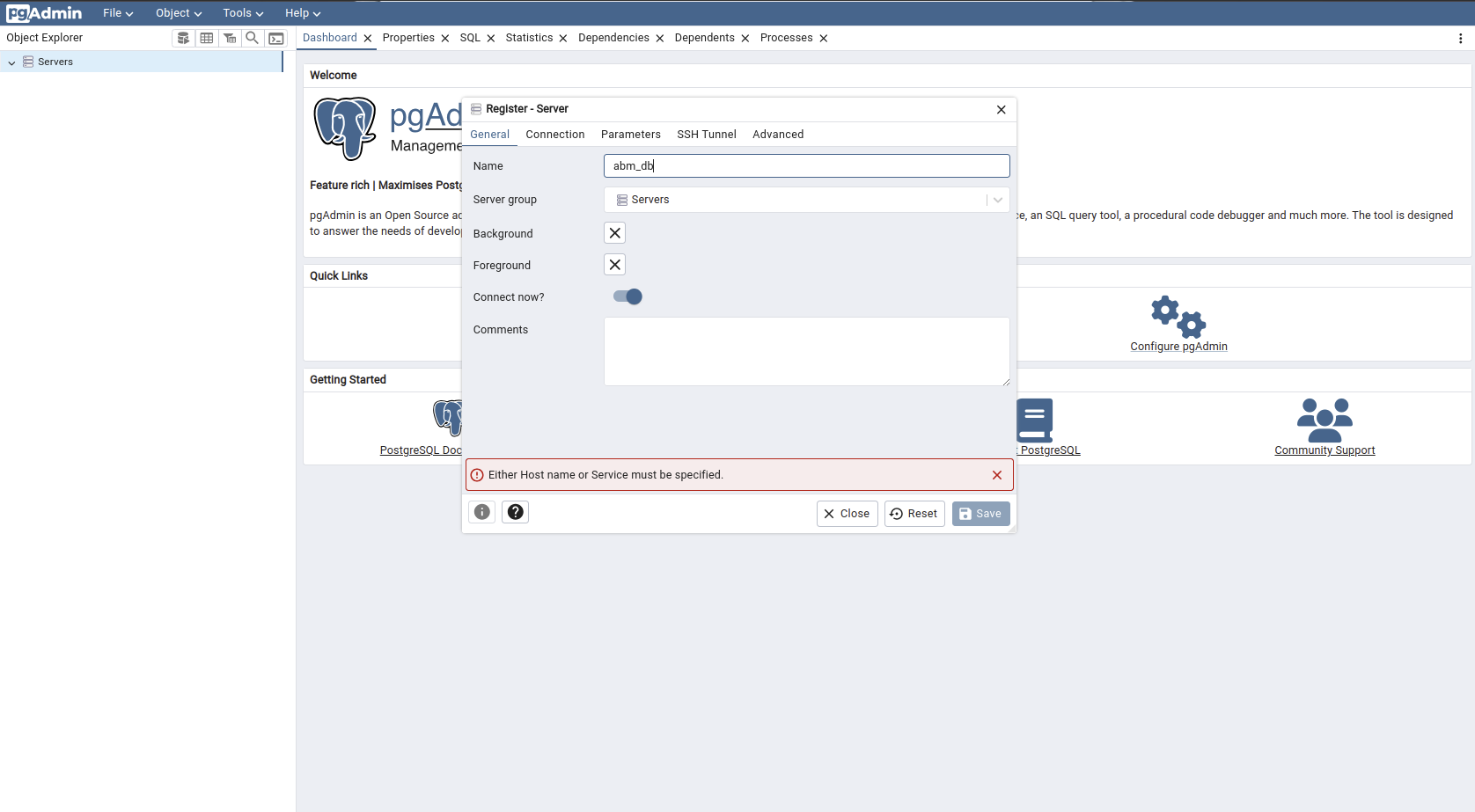Screen dimensions: 1475x812
Task: Click the Community Support people icon
Action: tap(1325, 421)
